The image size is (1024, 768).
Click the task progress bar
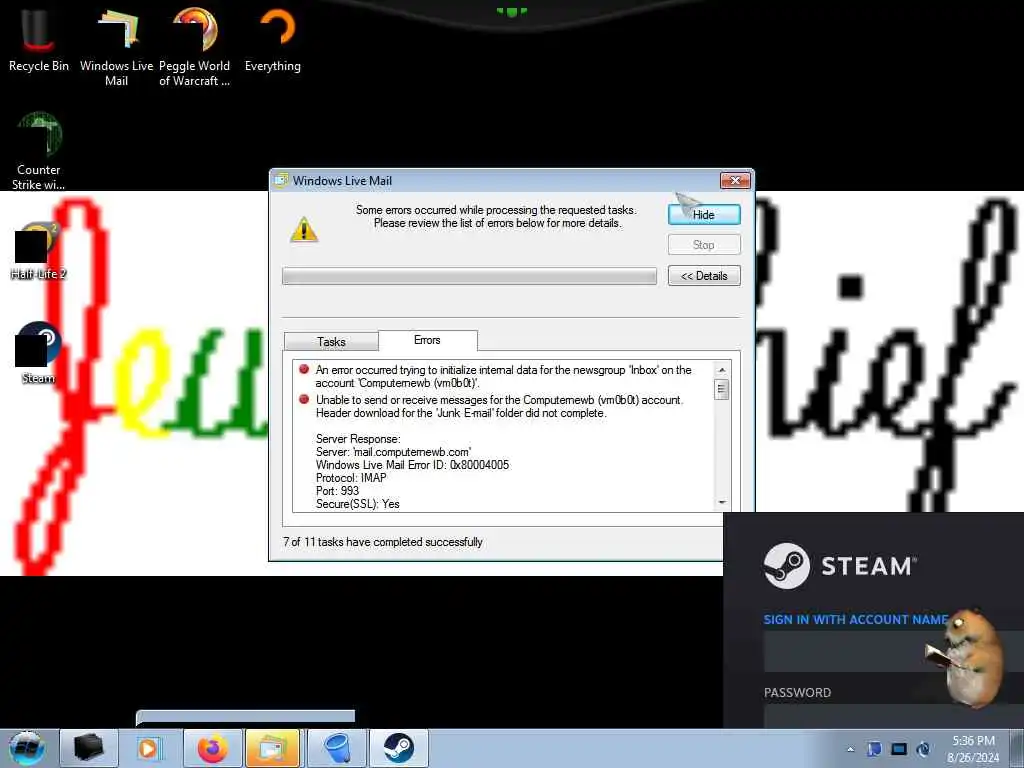click(x=469, y=276)
